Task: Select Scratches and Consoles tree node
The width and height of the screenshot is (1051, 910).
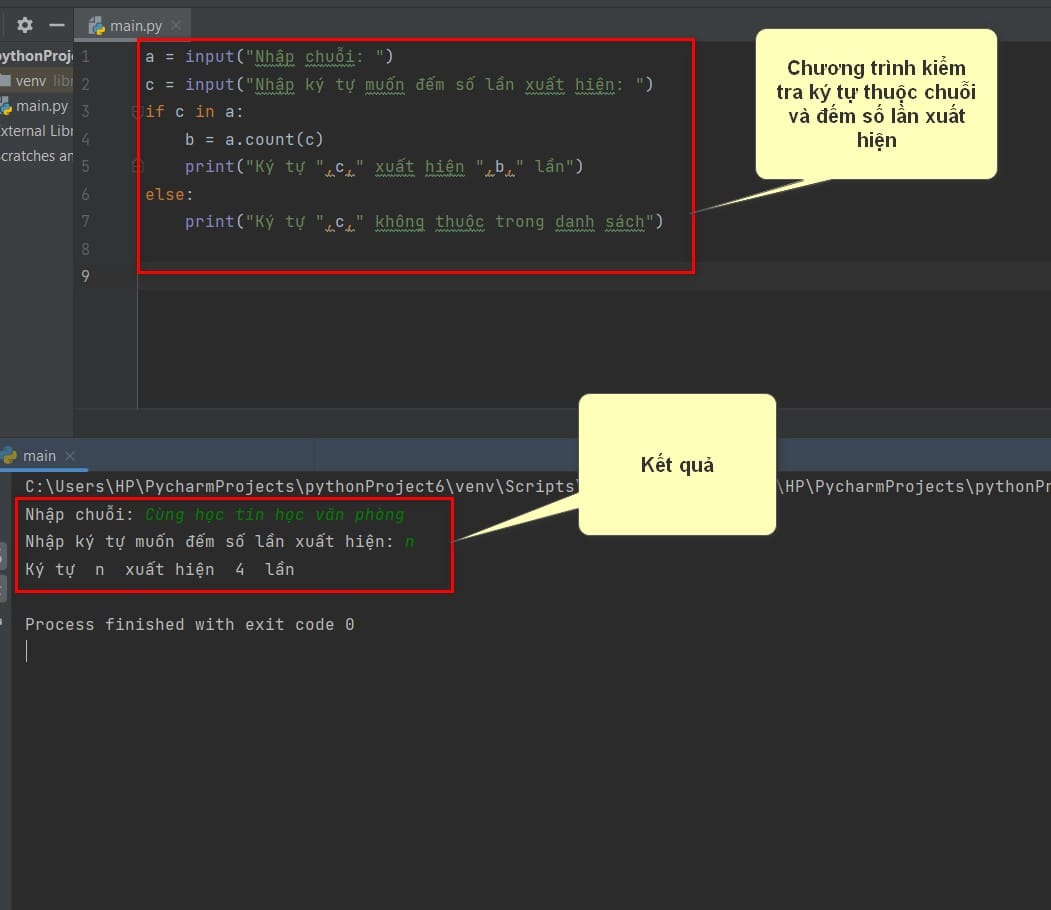Action: (36, 155)
